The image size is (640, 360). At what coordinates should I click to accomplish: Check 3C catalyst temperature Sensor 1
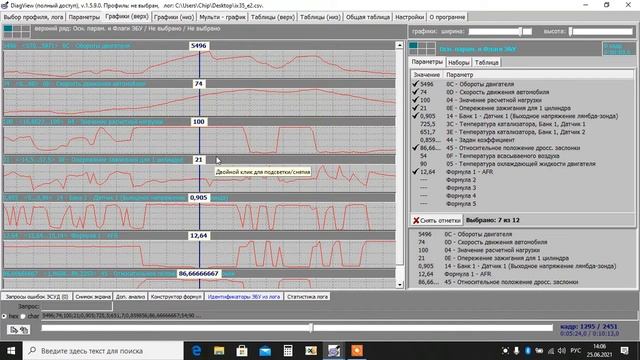416,124
